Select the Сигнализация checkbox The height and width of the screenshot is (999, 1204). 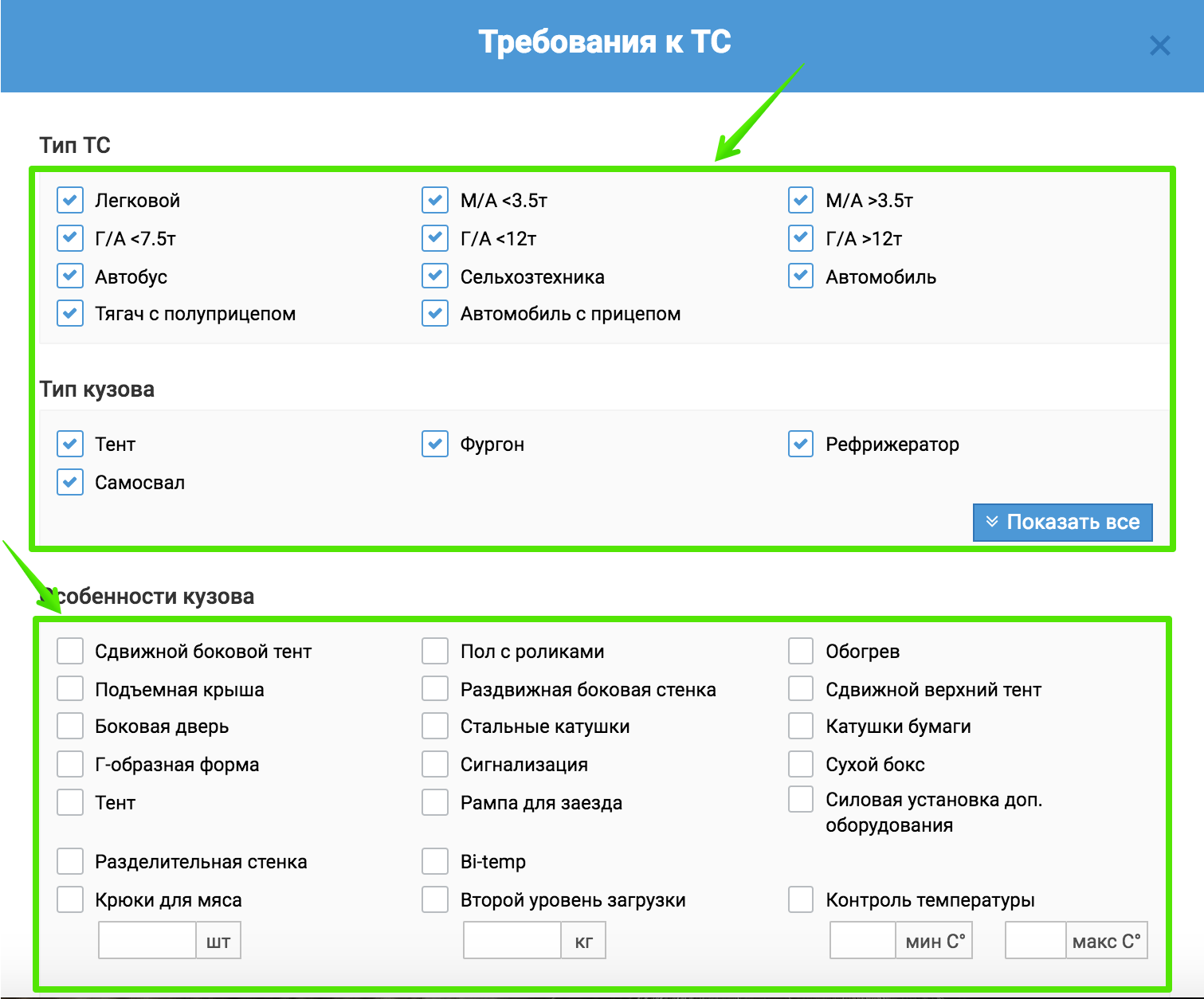(435, 764)
